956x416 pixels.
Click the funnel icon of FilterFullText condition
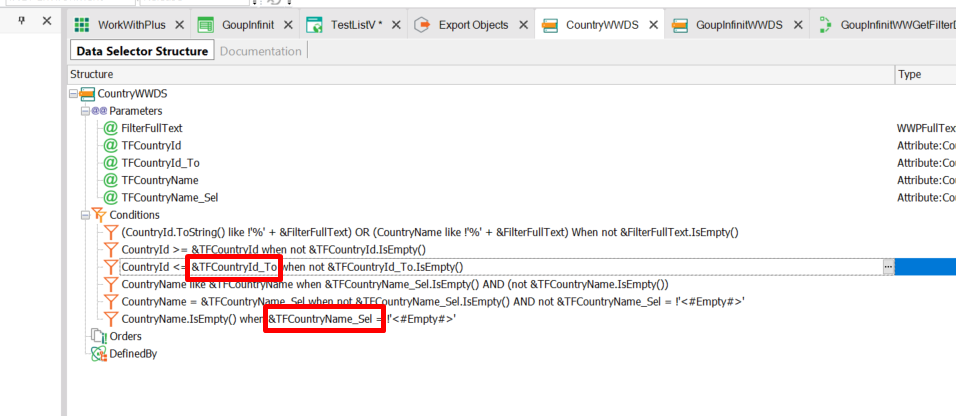pyautogui.click(x=110, y=232)
